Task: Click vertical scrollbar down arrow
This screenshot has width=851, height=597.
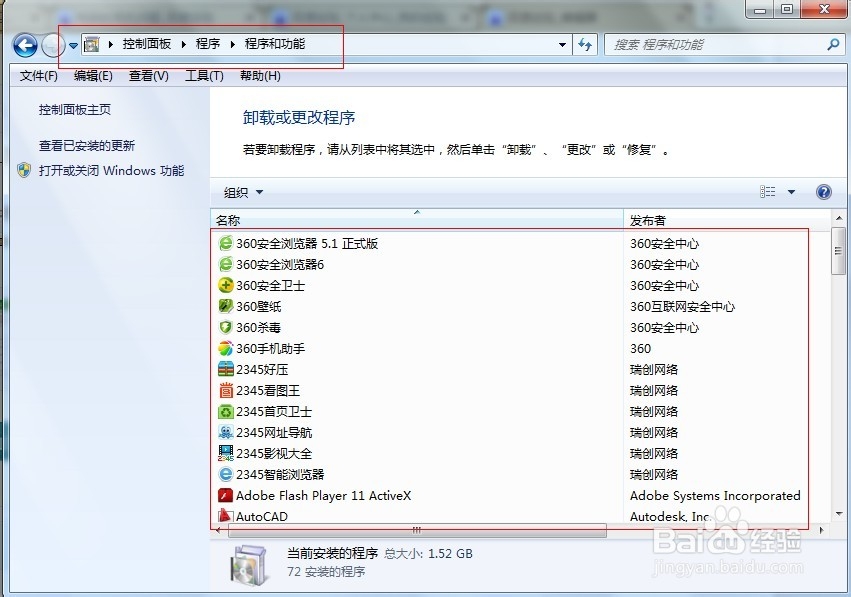Action: [x=839, y=514]
